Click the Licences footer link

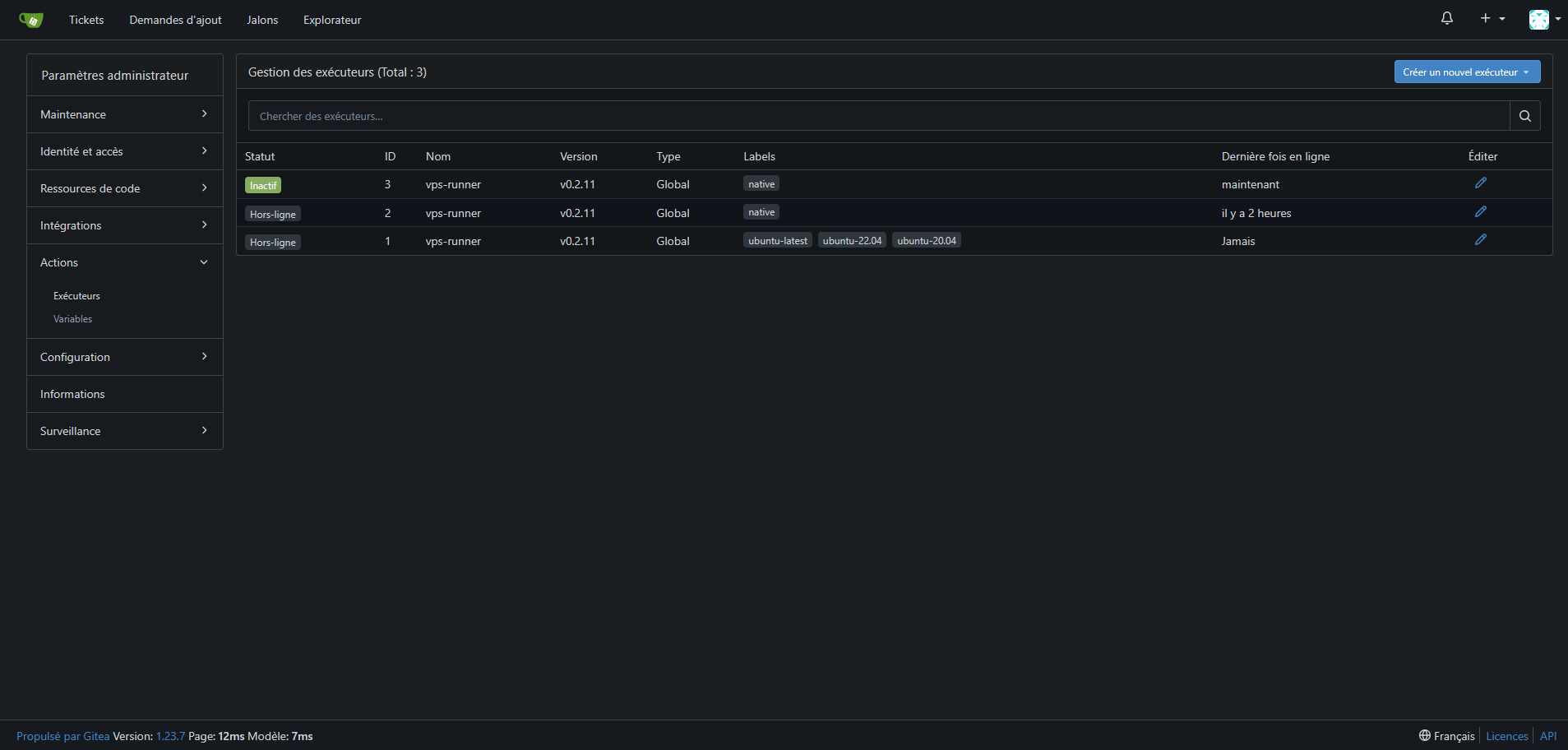click(1506, 736)
